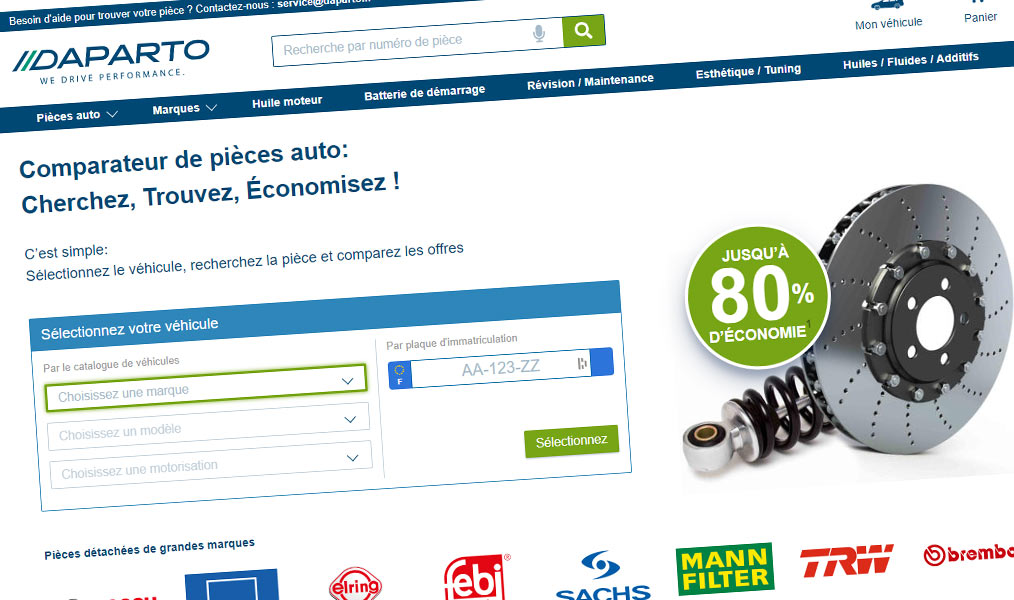Open the Marques navigation menu

184,109
